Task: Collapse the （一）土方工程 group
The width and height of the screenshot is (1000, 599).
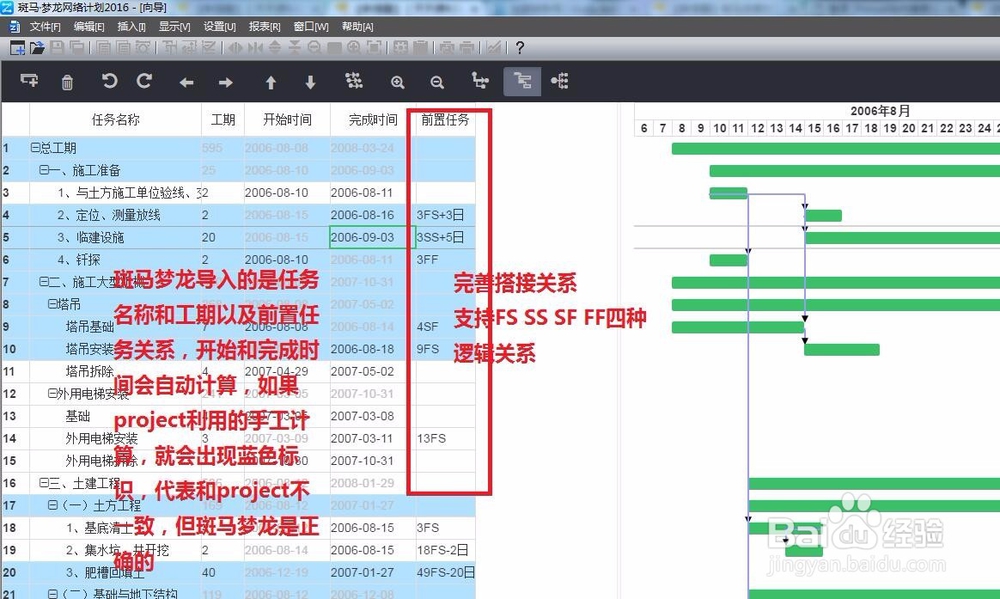Action: pyautogui.click(x=52, y=505)
